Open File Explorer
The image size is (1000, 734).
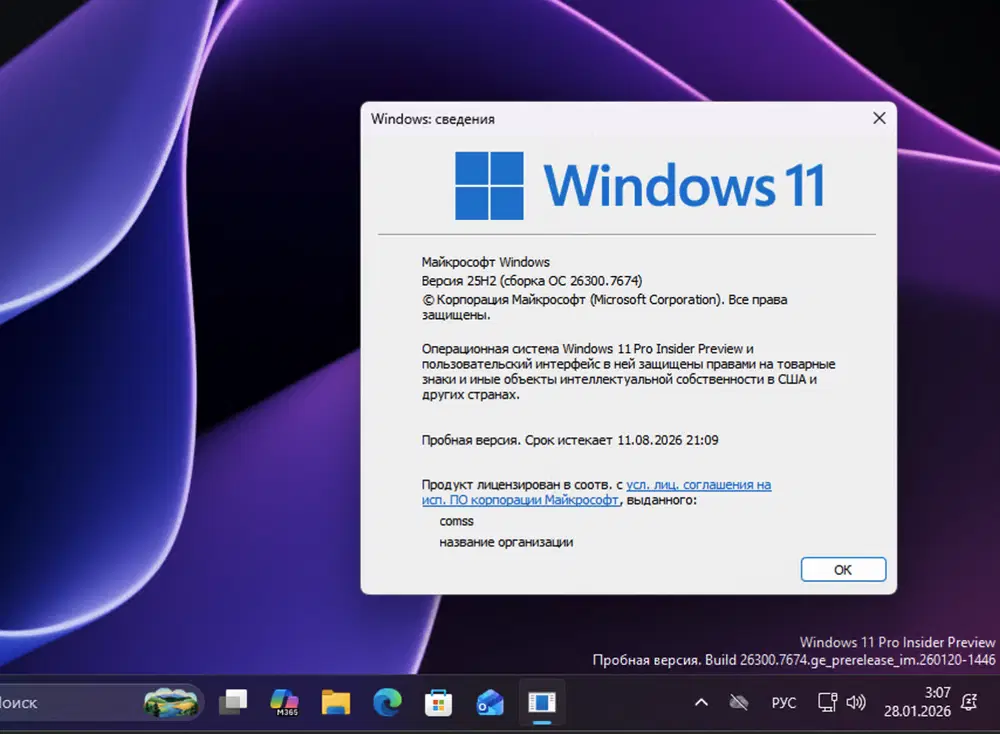[x=336, y=702]
